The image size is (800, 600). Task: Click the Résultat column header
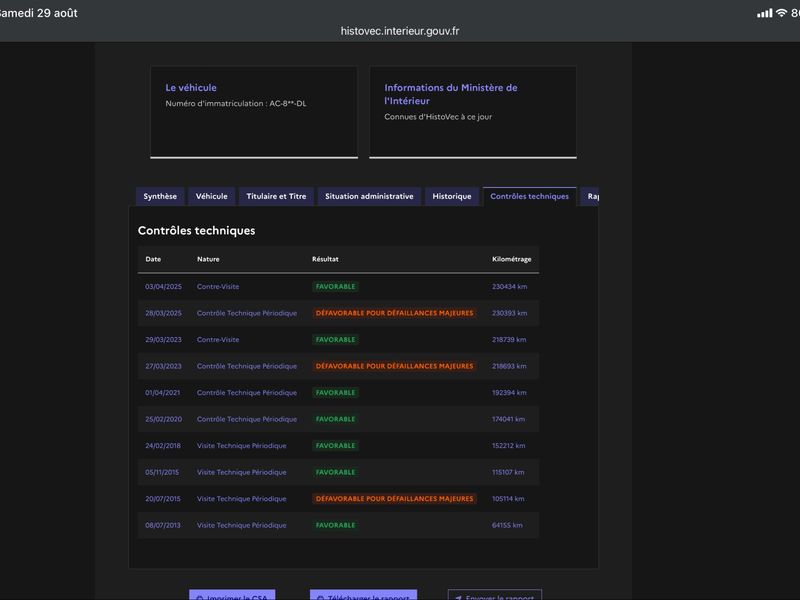pos(325,259)
